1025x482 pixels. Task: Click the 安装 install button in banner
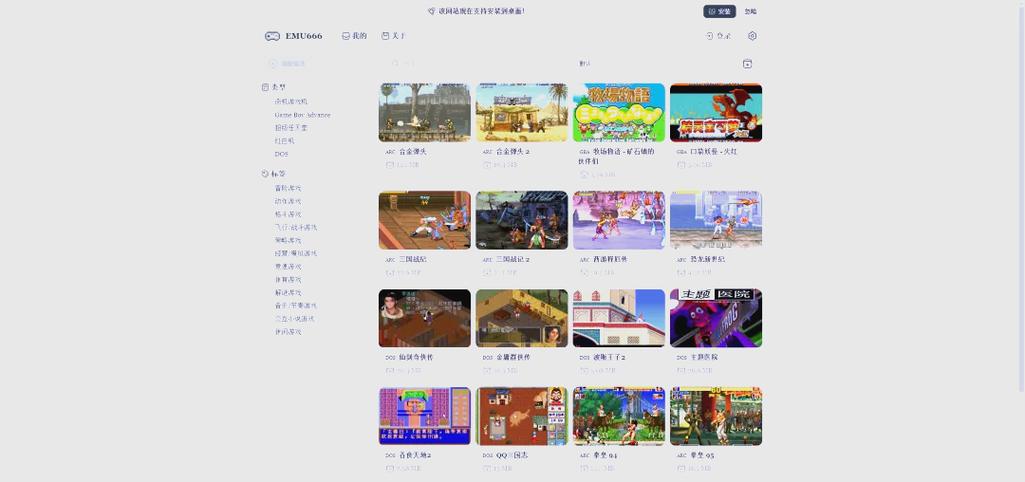[x=719, y=11]
